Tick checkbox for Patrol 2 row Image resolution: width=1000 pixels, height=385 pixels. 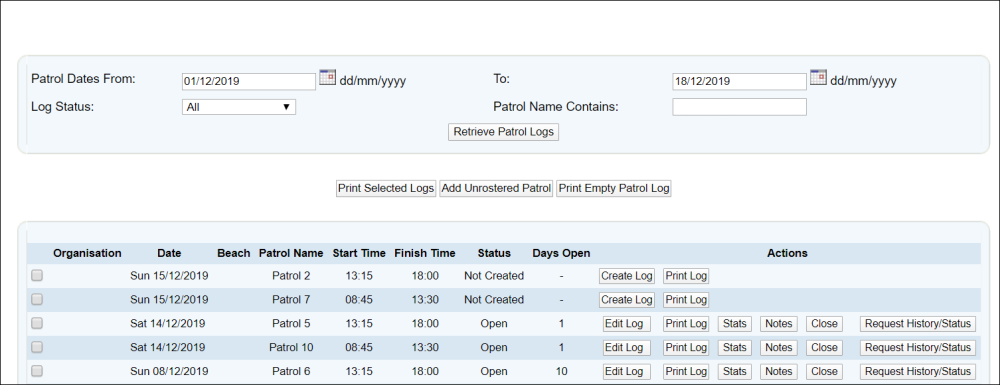(37, 275)
